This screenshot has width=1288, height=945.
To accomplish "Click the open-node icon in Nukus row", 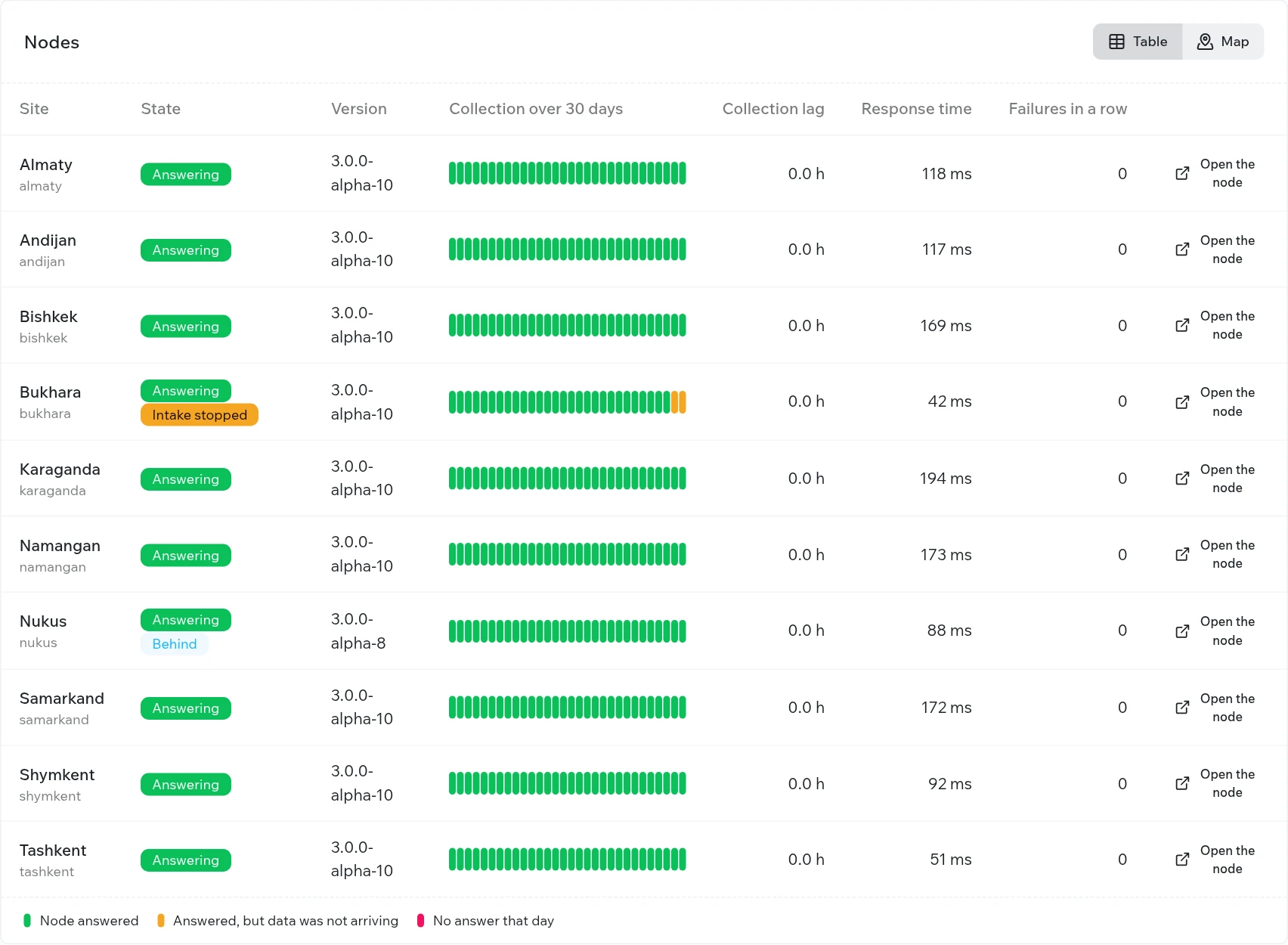I will coord(1182,631).
